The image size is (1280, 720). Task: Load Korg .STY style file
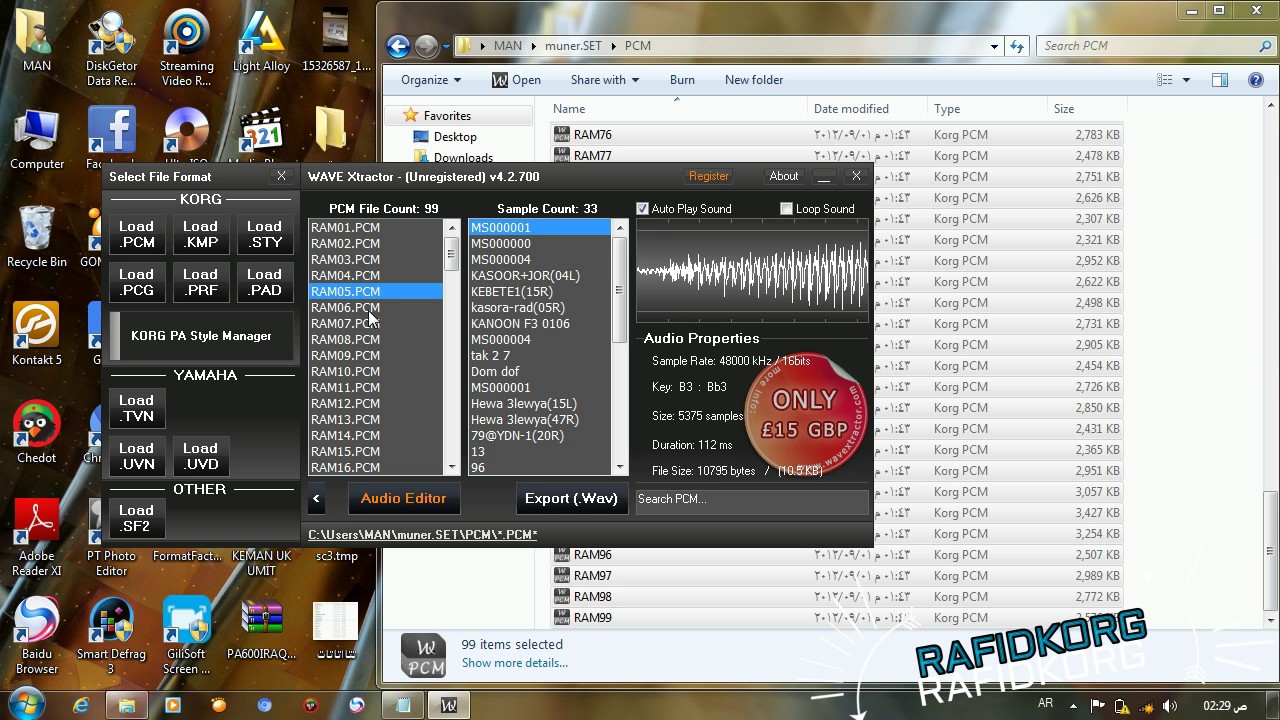pos(264,234)
